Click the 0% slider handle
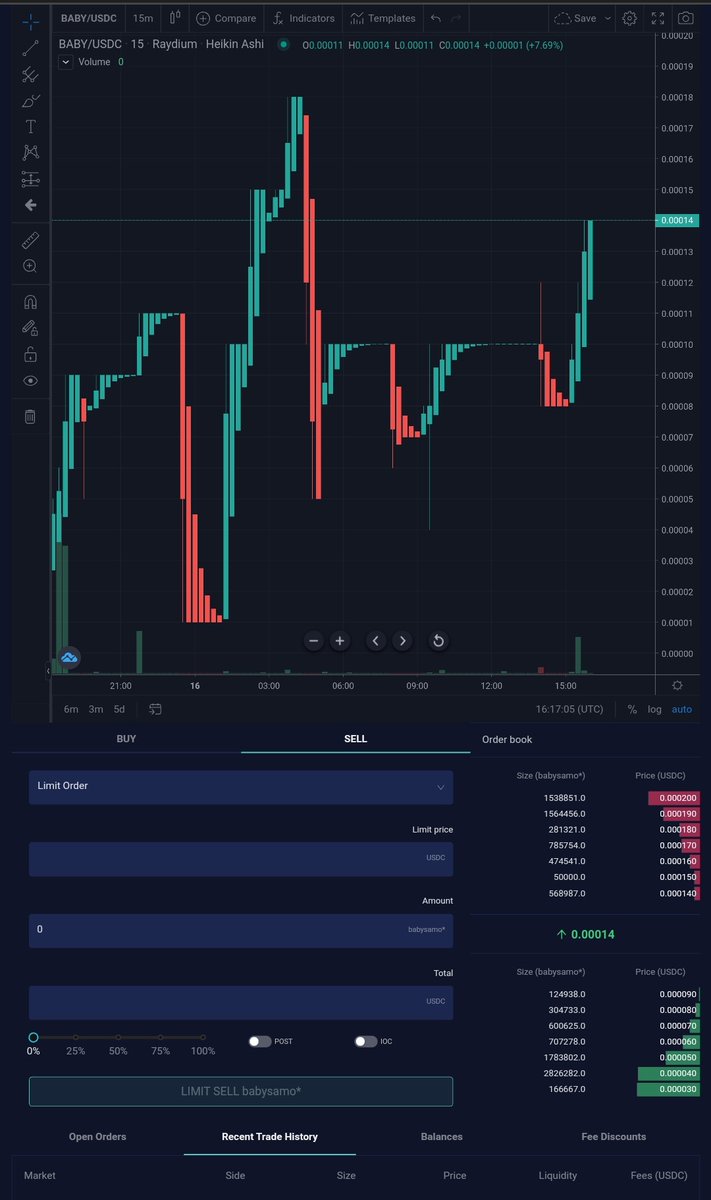The width and height of the screenshot is (711, 1200). click(x=33, y=1038)
